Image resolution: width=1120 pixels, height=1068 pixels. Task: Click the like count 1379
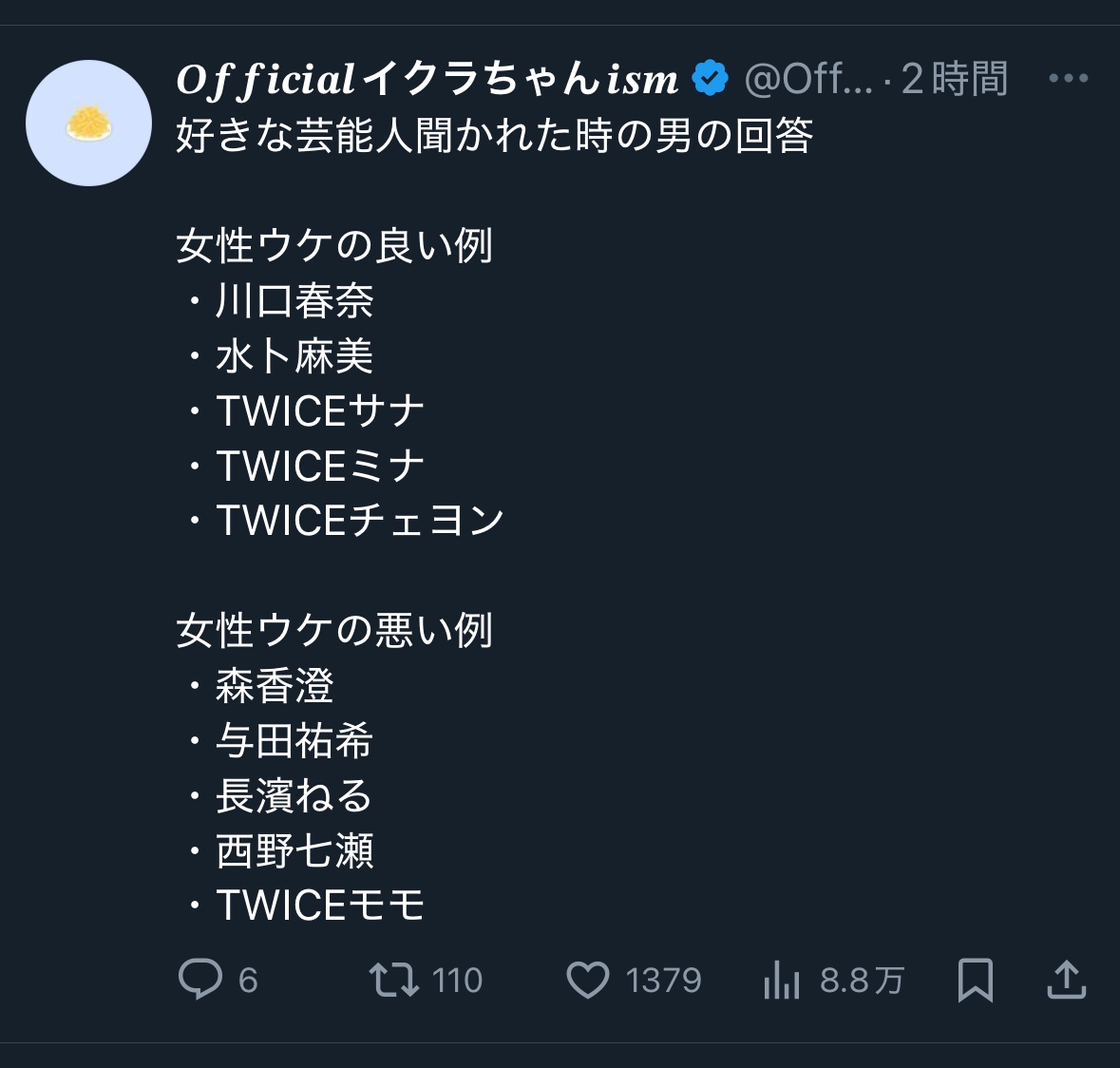click(x=664, y=981)
